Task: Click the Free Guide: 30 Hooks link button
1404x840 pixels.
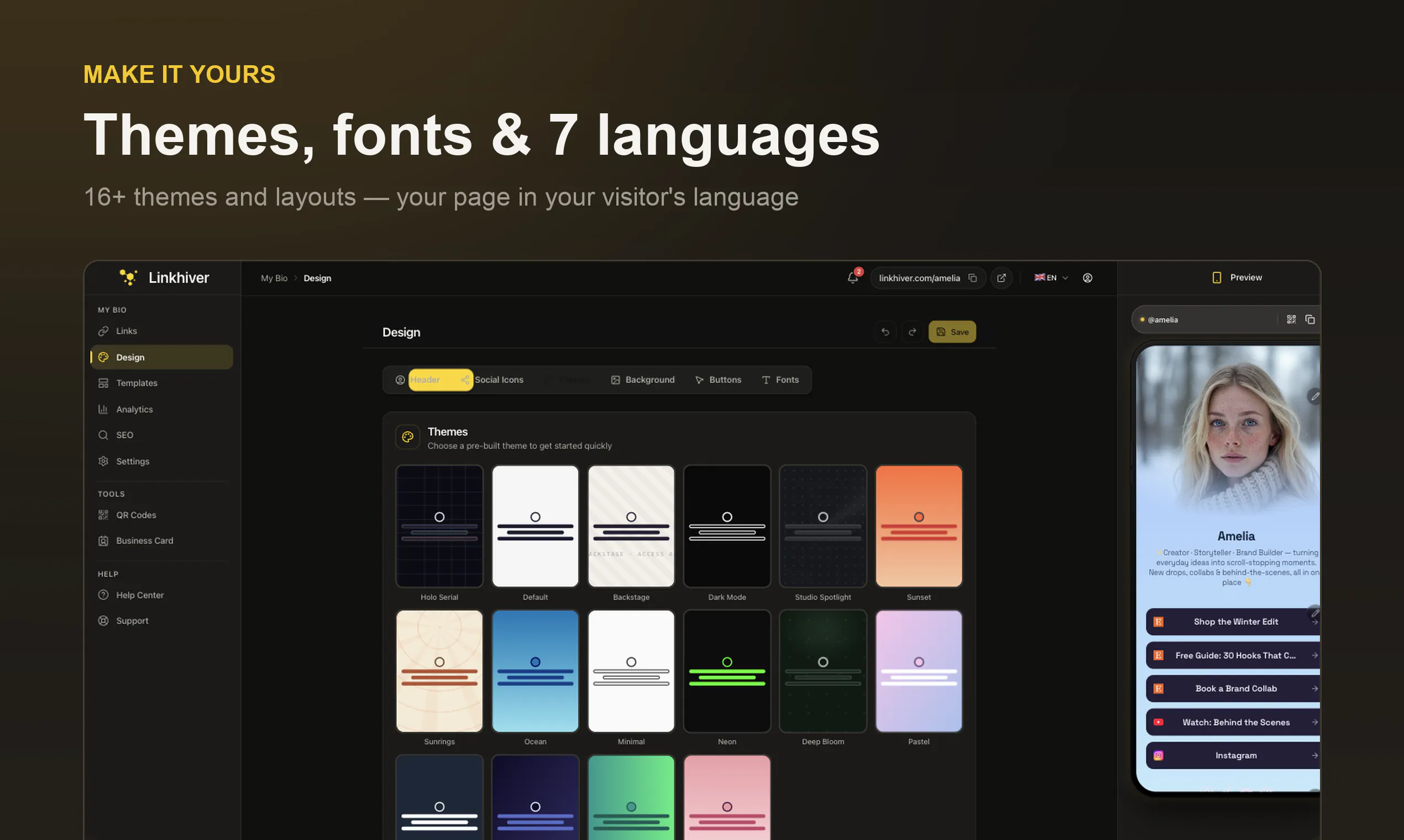Action: coord(1233,655)
